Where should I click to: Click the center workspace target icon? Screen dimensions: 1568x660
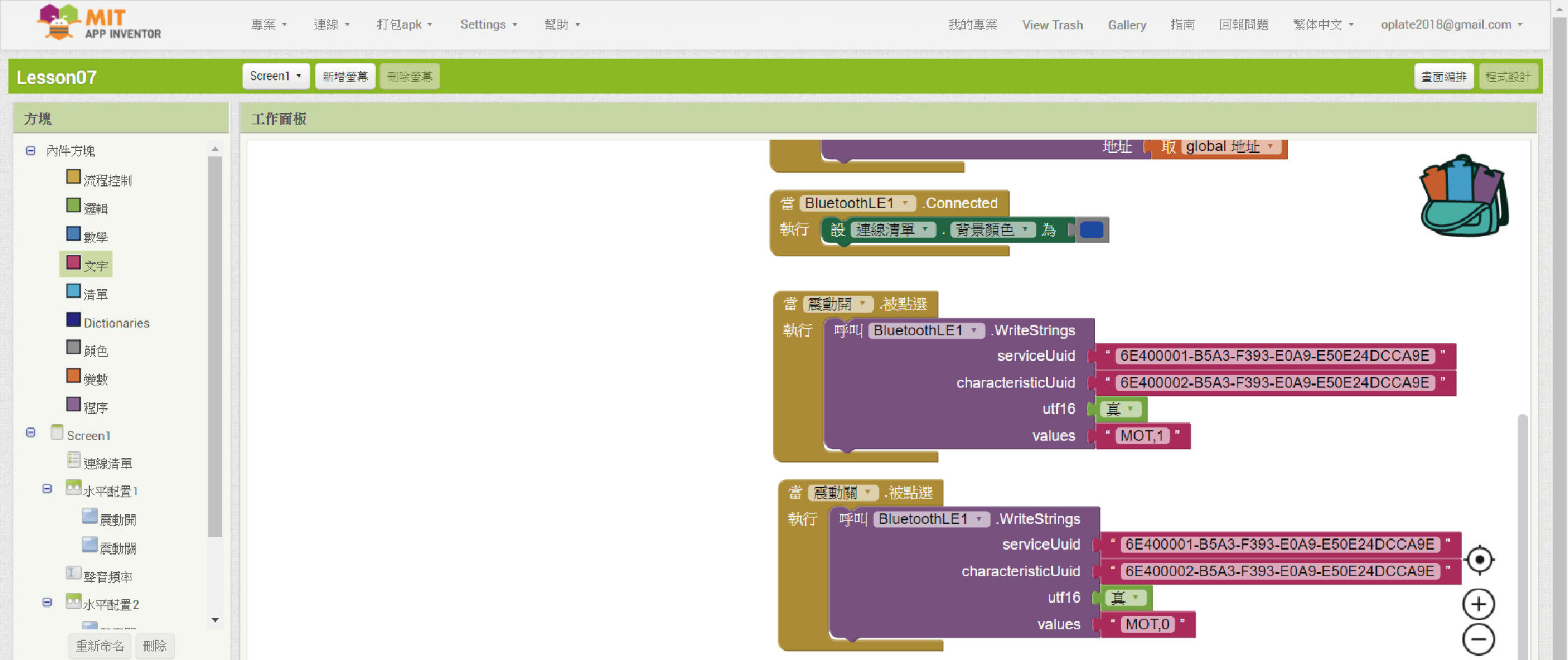tap(1479, 560)
